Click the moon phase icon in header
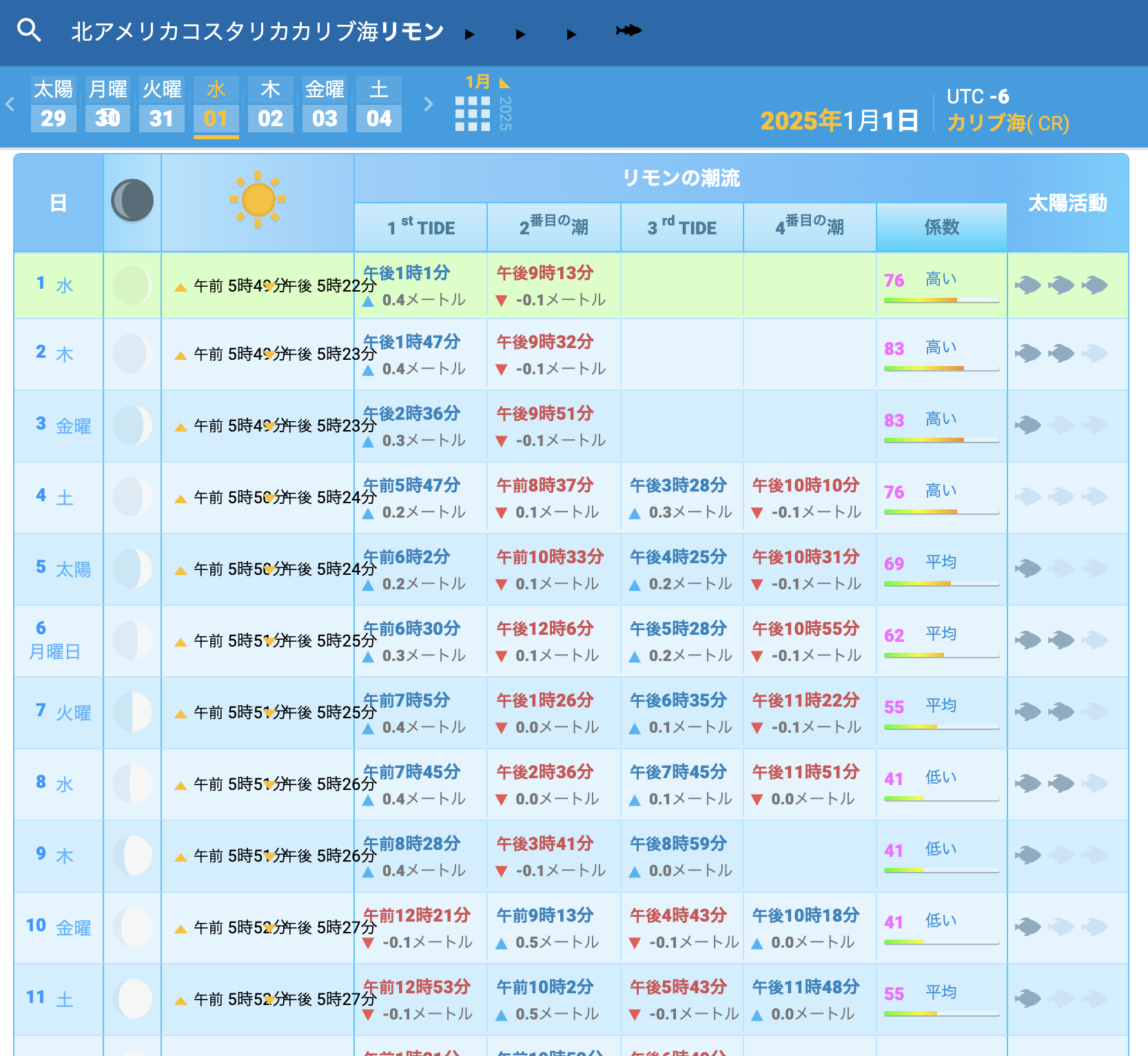This screenshot has height=1056, width=1148. [132, 201]
